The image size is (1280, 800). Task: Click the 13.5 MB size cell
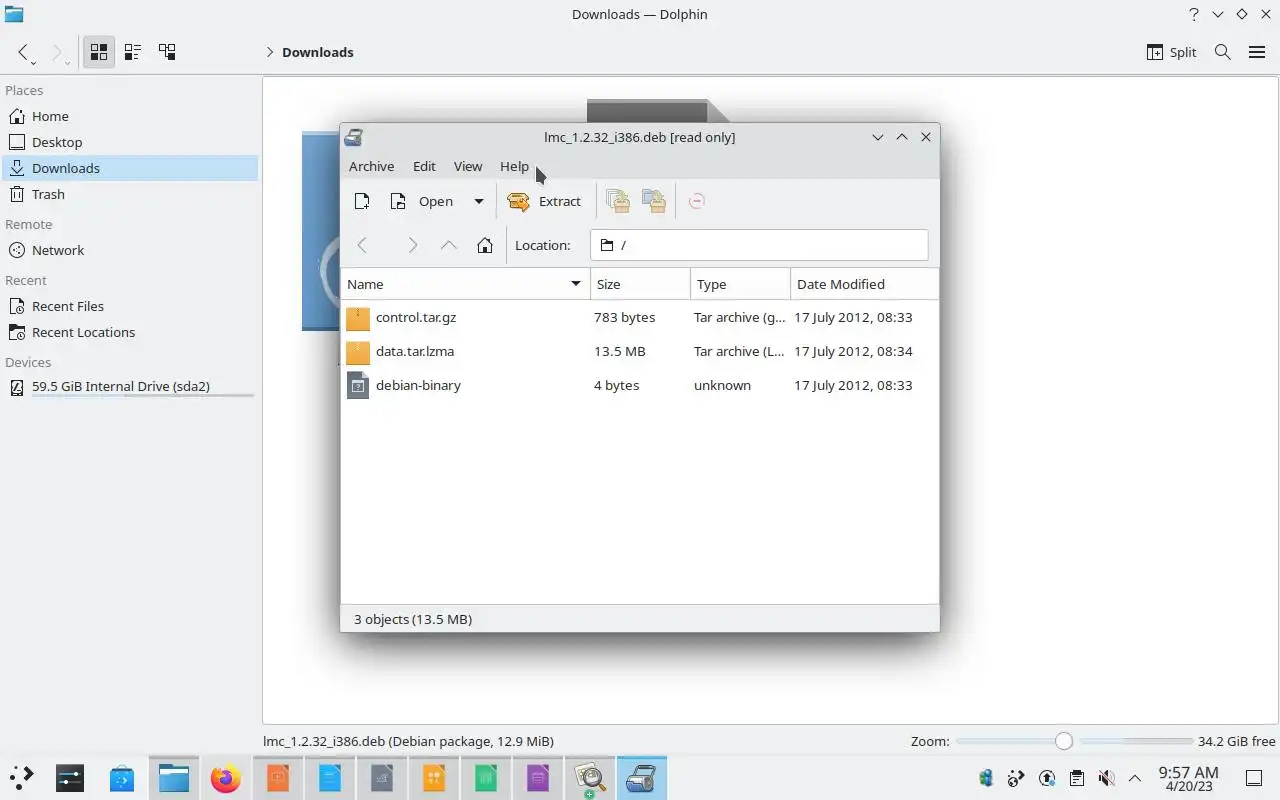619,351
